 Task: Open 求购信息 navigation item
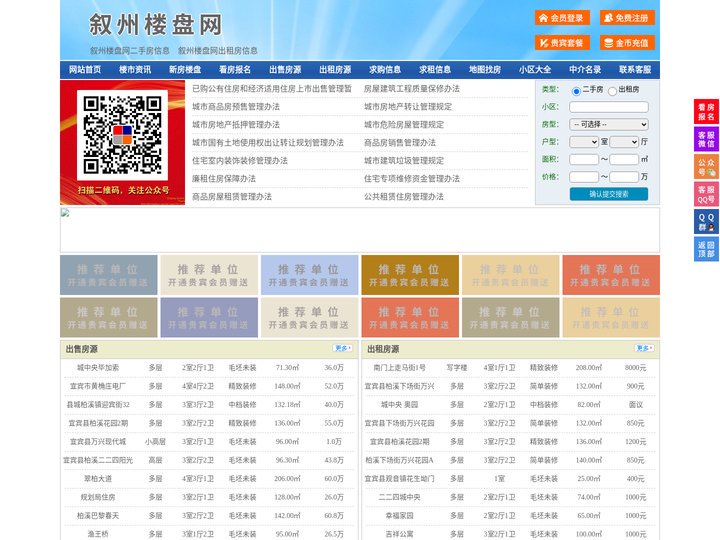click(385, 70)
